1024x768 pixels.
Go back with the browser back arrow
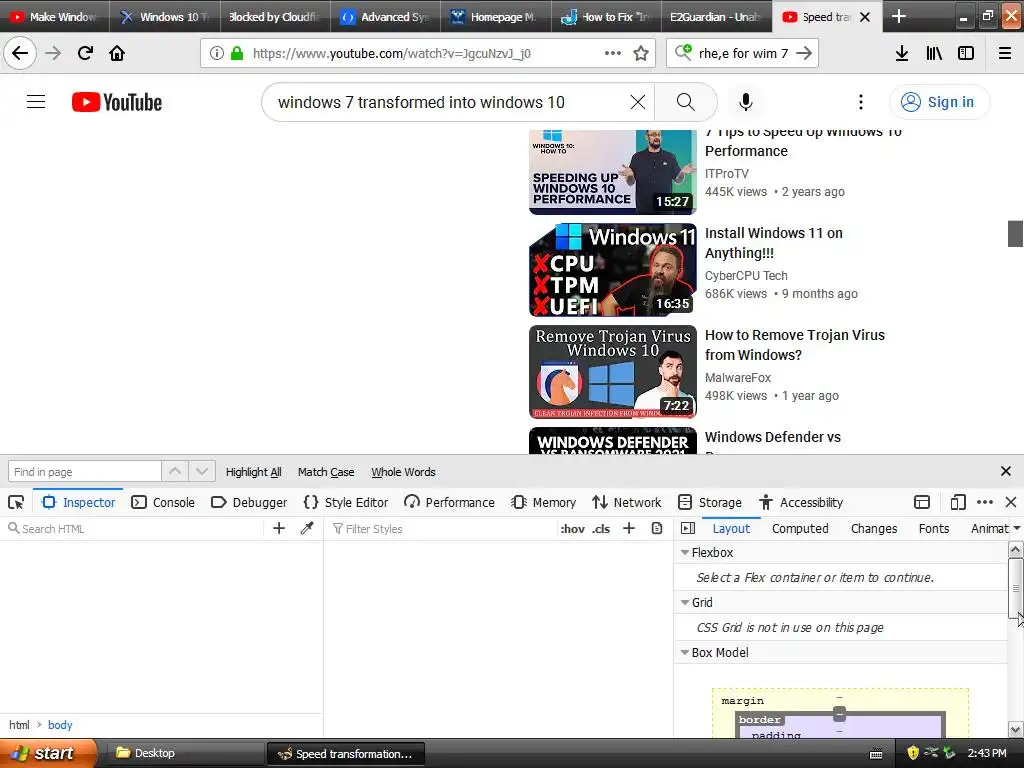coord(20,53)
